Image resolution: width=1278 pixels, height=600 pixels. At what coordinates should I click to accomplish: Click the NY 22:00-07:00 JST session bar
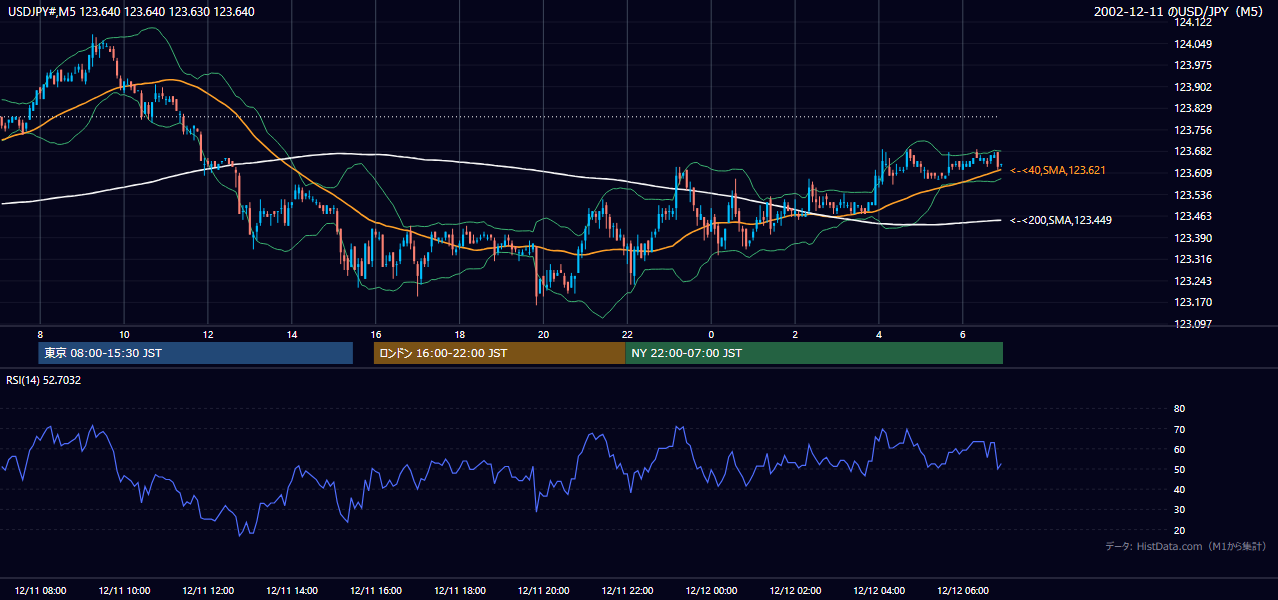pos(814,353)
